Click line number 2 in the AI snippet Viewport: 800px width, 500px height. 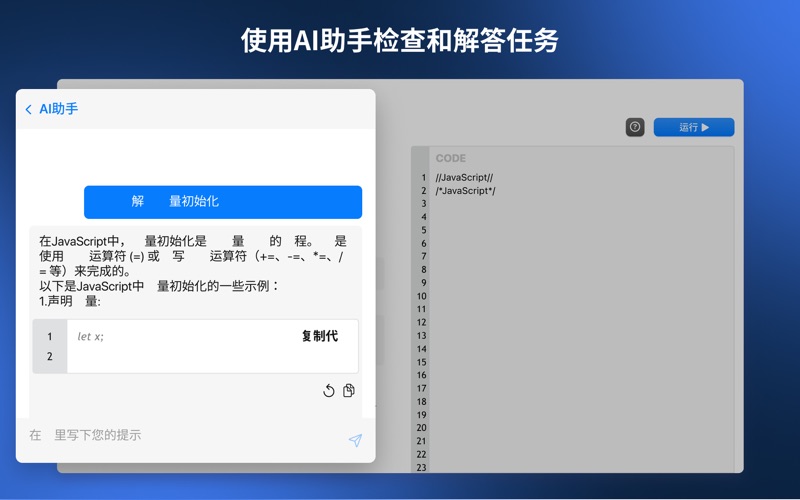tap(49, 356)
